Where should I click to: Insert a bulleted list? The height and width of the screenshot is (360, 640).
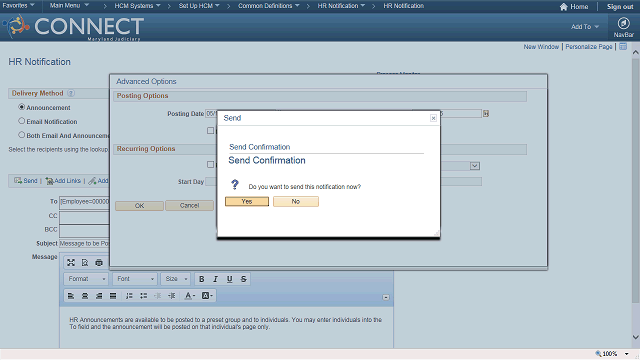point(143,296)
